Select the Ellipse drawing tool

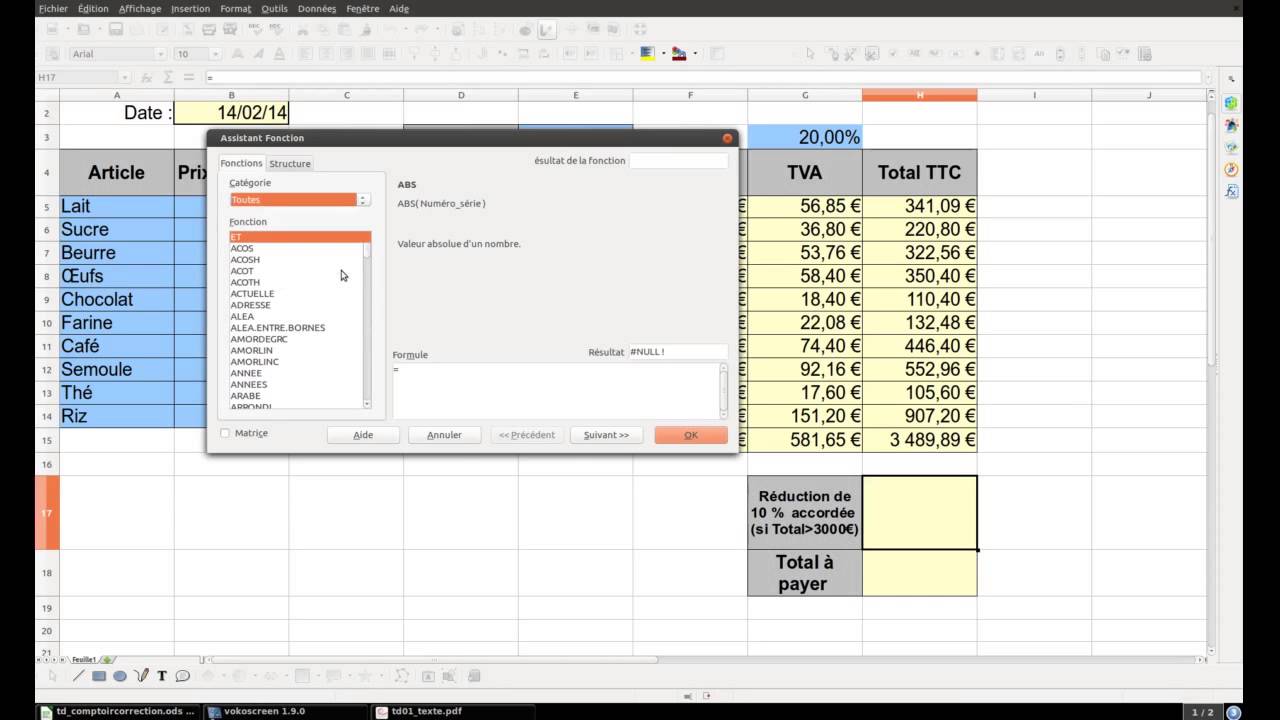[120, 676]
